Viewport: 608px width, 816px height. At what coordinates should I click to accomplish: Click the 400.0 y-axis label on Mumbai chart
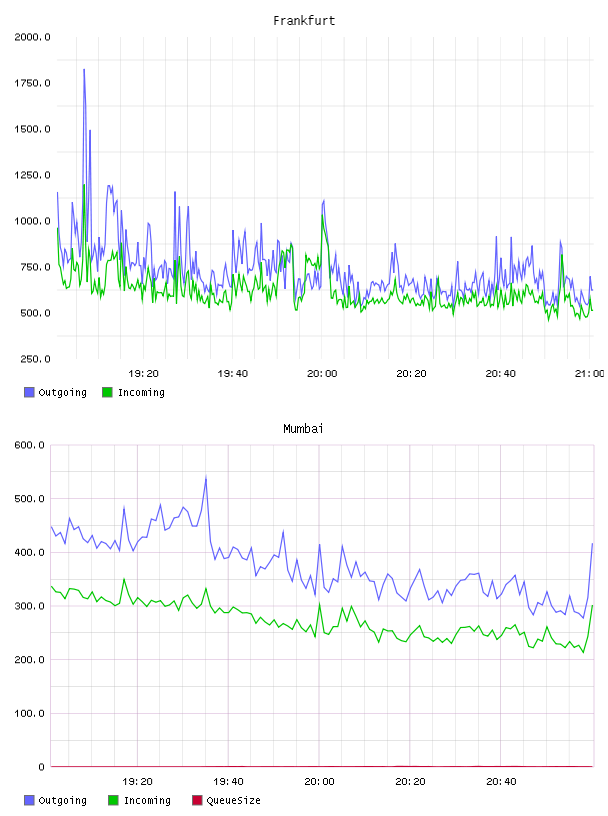coord(30,553)
